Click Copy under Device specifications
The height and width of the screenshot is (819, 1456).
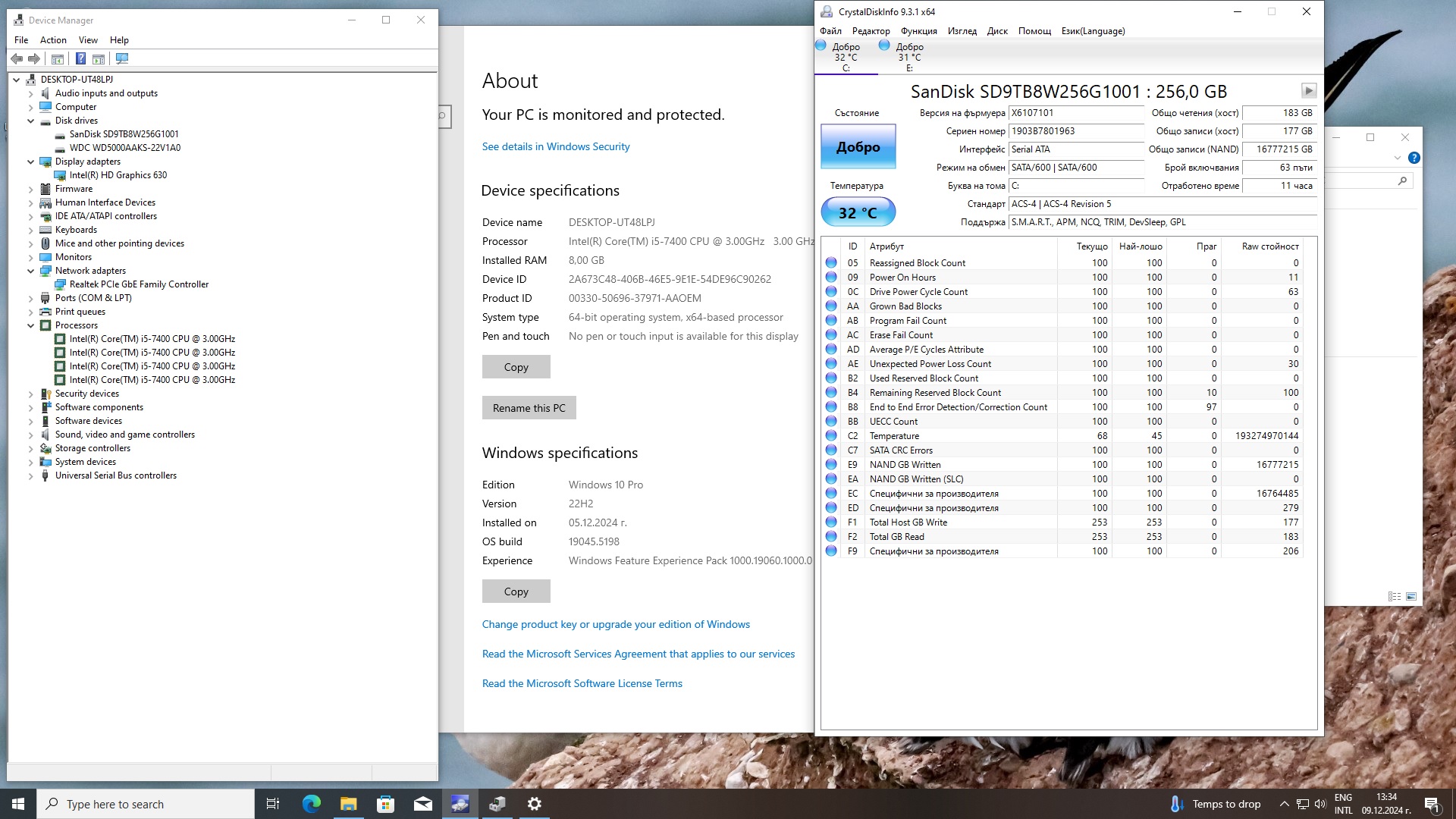tap(516, 367)
